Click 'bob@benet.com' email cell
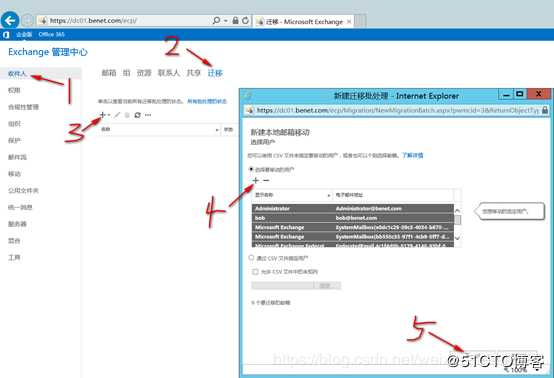This screenshot has width=554, height=378. (x=356, y=218)
